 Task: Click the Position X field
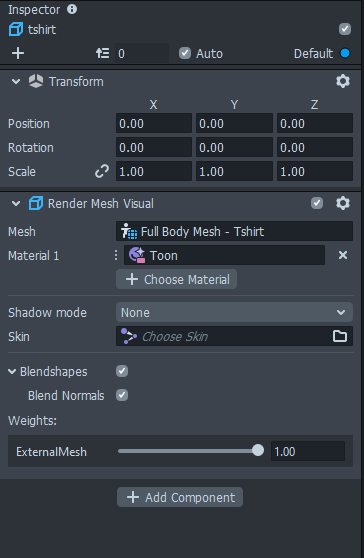154,123
